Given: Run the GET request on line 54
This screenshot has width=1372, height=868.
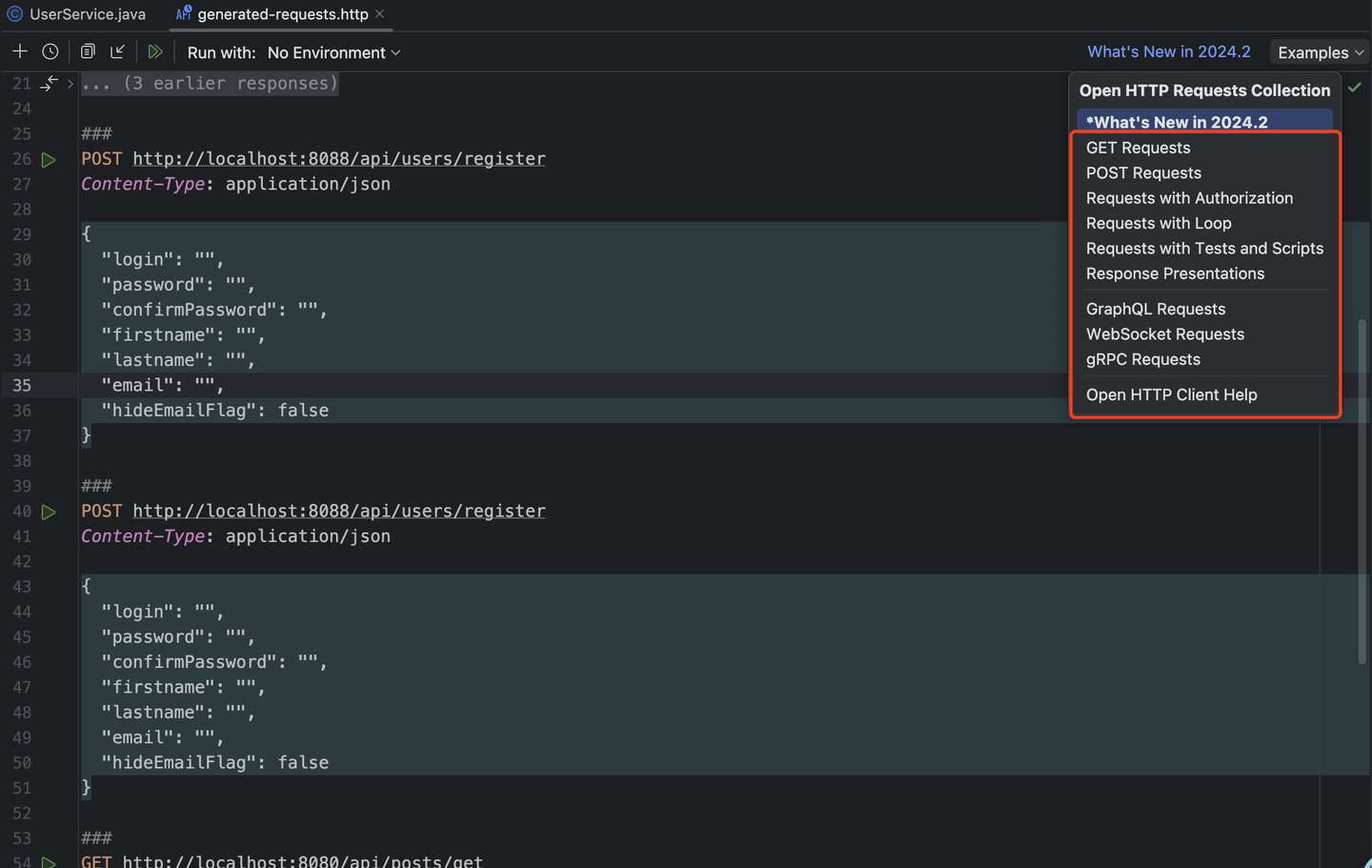Looking at the screenshot, I should [x=49, y=862].
